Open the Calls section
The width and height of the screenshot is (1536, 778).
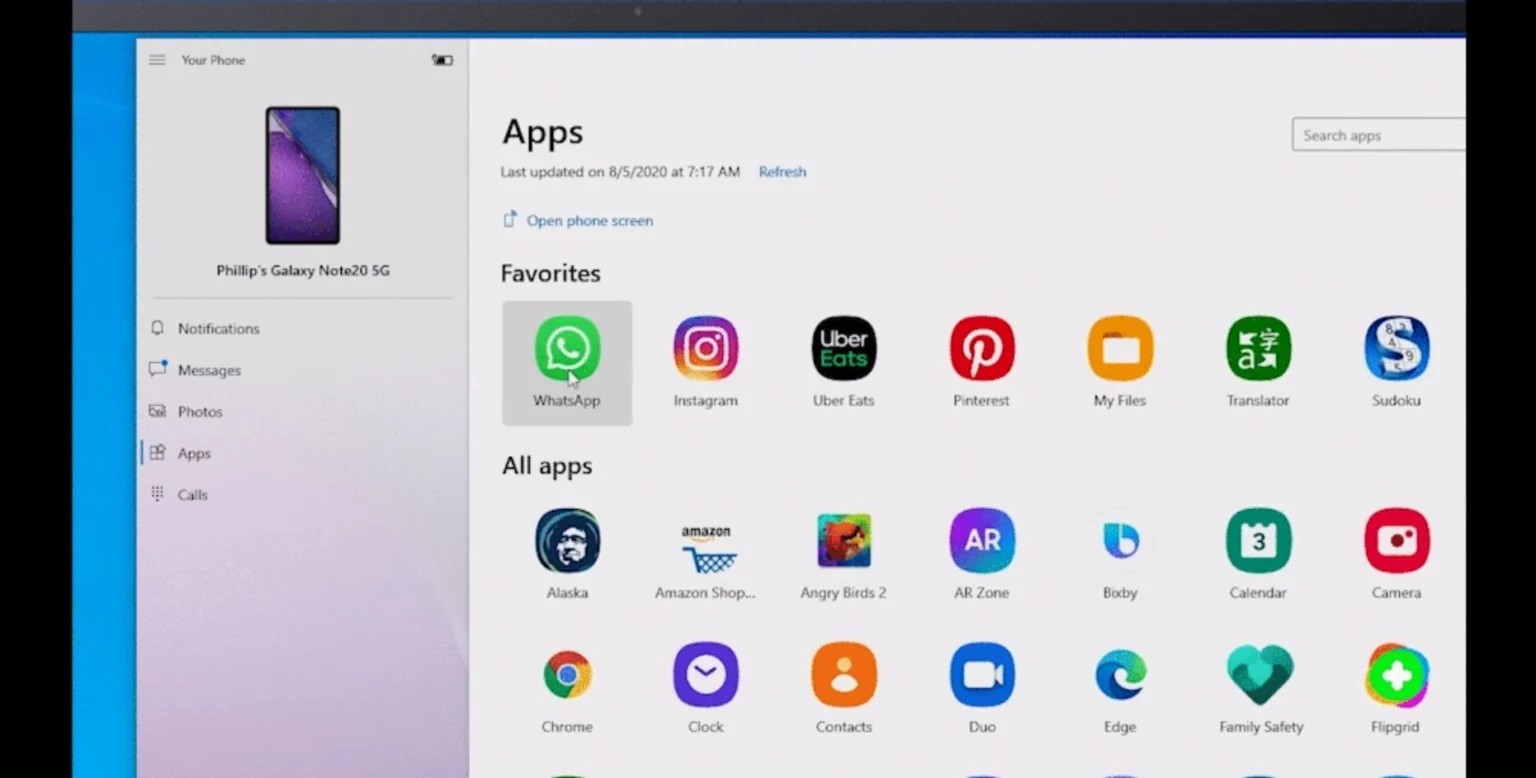pyautogui.click(x=300, y=494)
